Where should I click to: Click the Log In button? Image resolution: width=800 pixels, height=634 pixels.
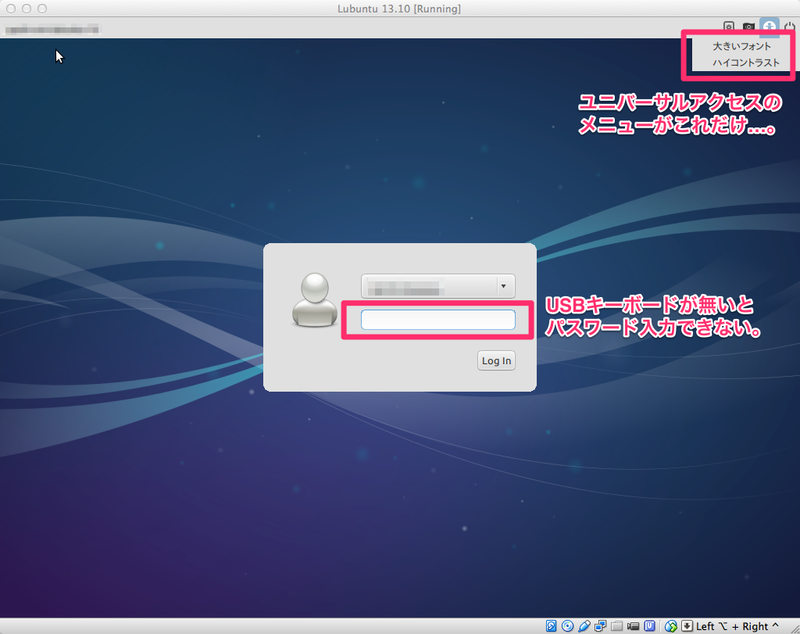(x=496, y=361)
